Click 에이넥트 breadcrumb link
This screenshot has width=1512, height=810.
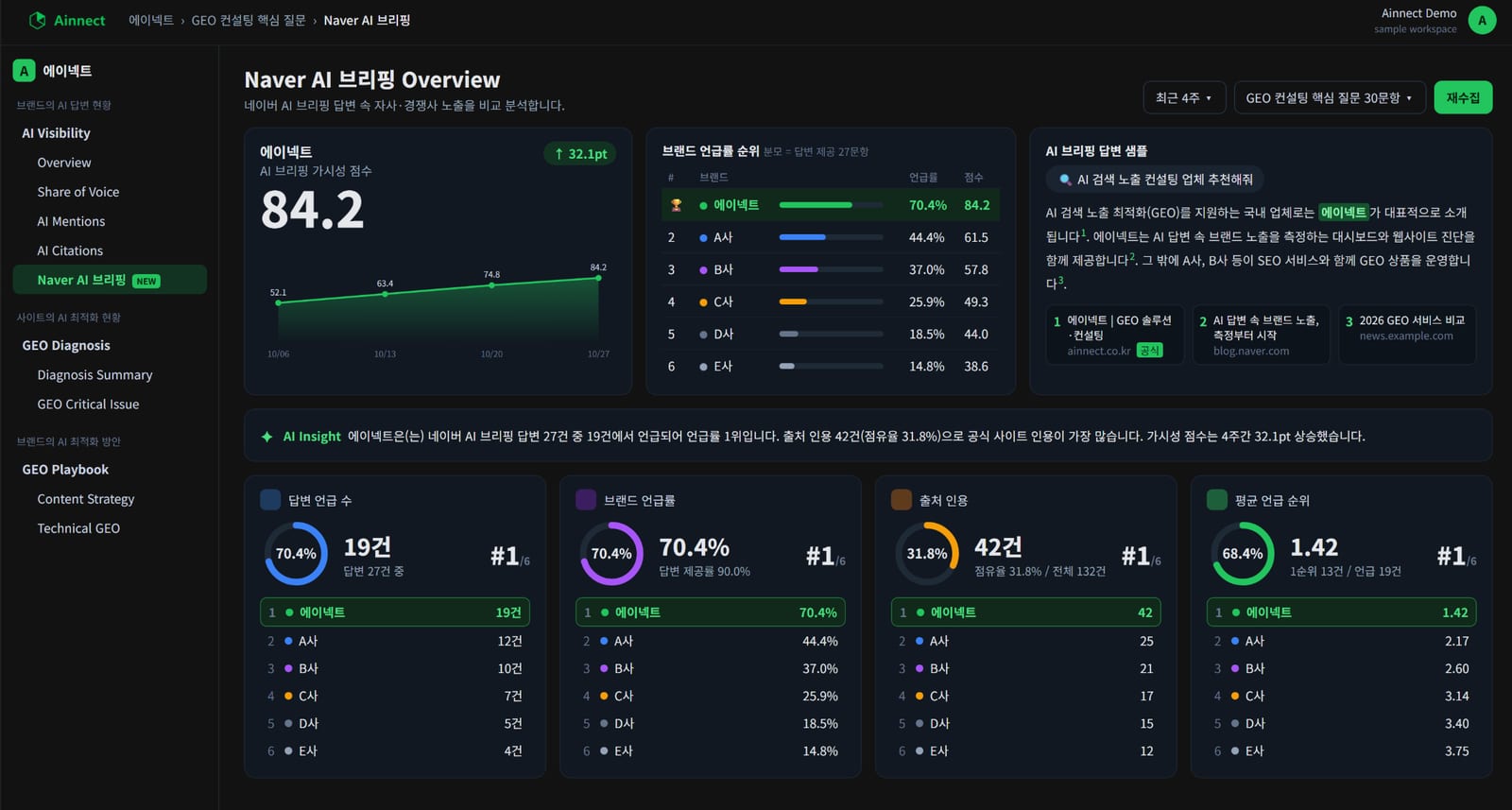(151, 20)
